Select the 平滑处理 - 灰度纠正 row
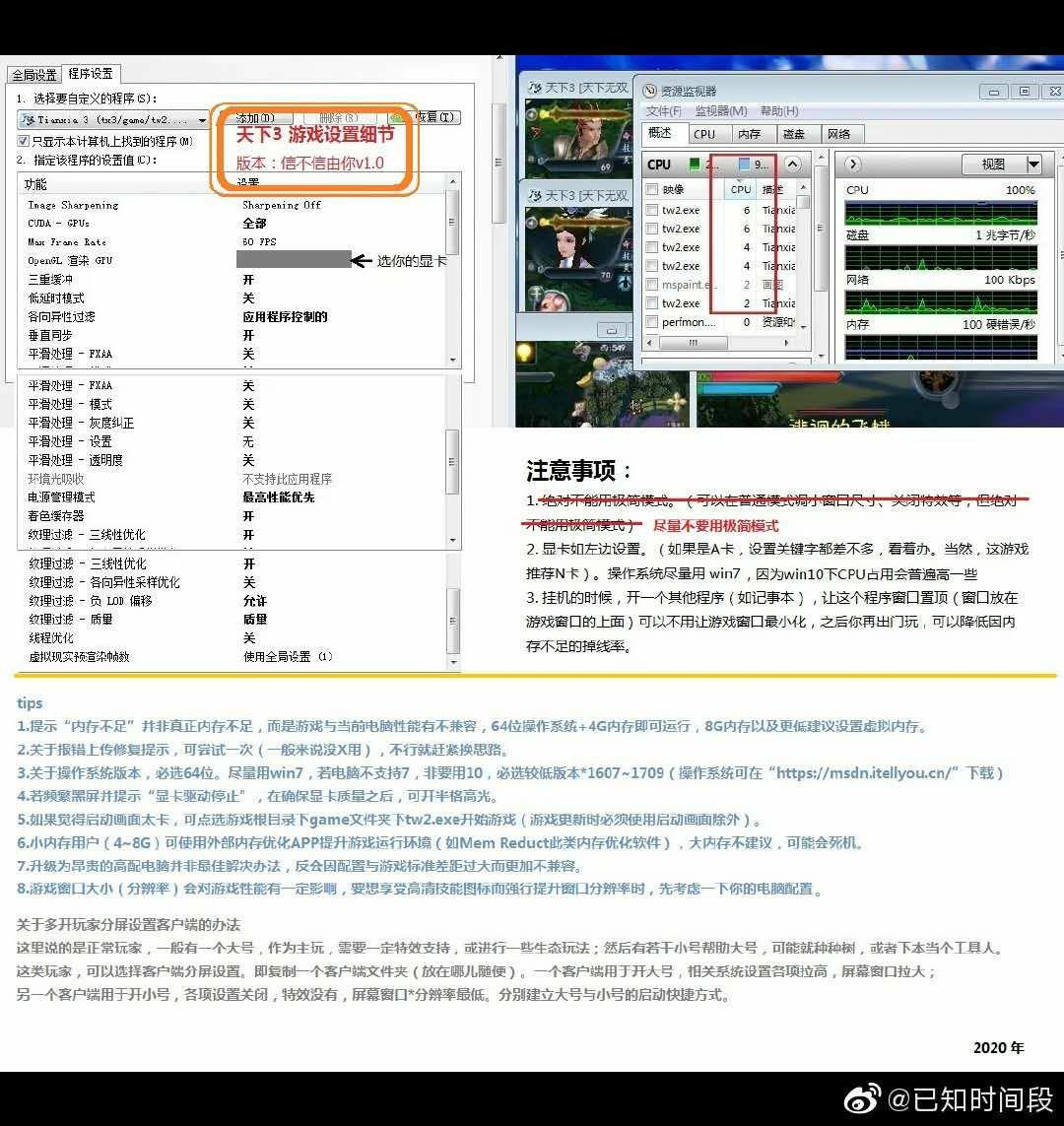Image resolution: width=1064 pixels, height=1126 pixels. (x=233, y=423)
